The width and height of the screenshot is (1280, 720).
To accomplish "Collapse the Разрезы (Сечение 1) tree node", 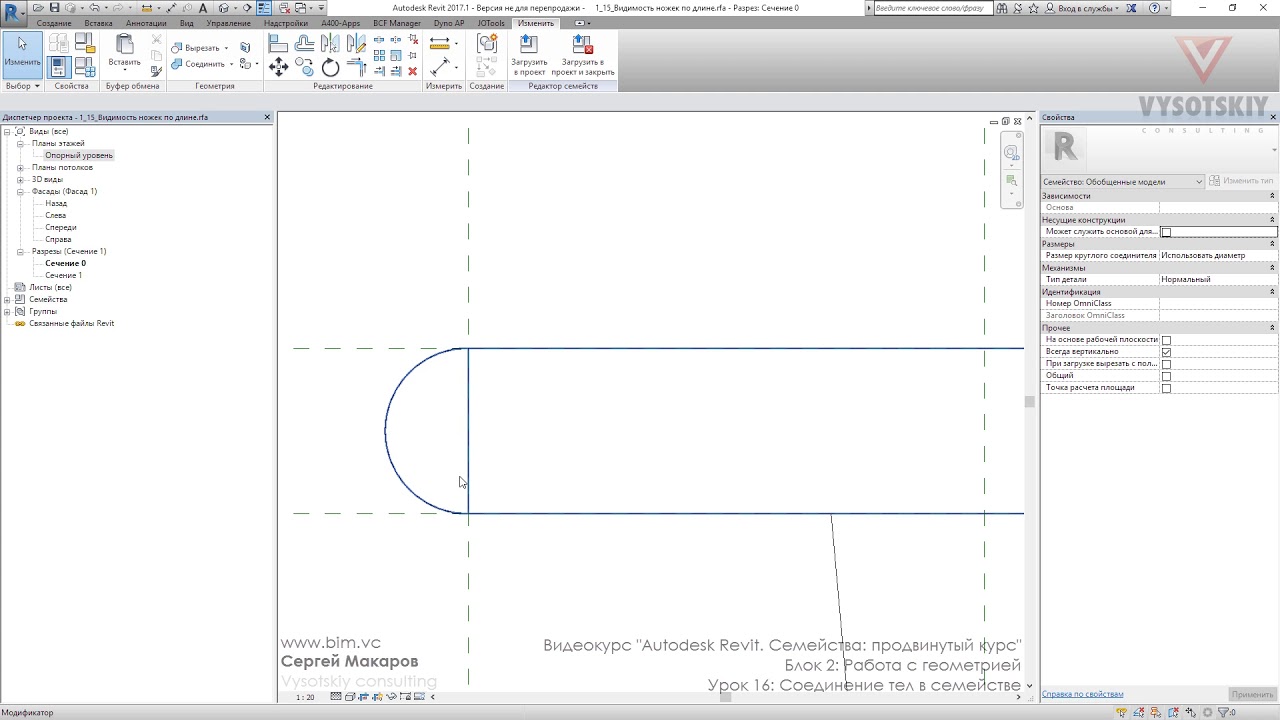I will (20, 252).
